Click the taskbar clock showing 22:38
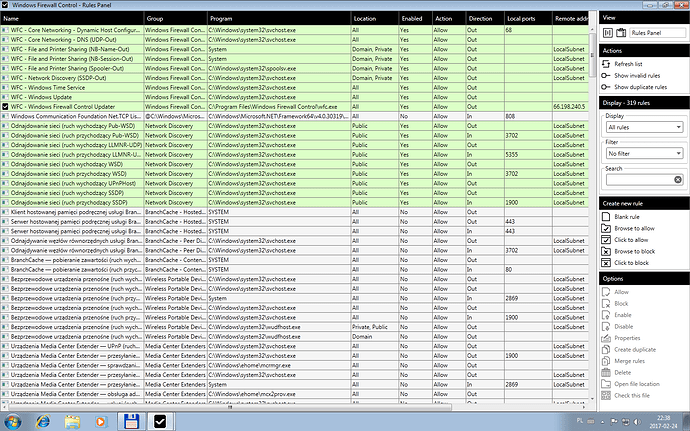 pyautogui.click(x=664, y=421)
